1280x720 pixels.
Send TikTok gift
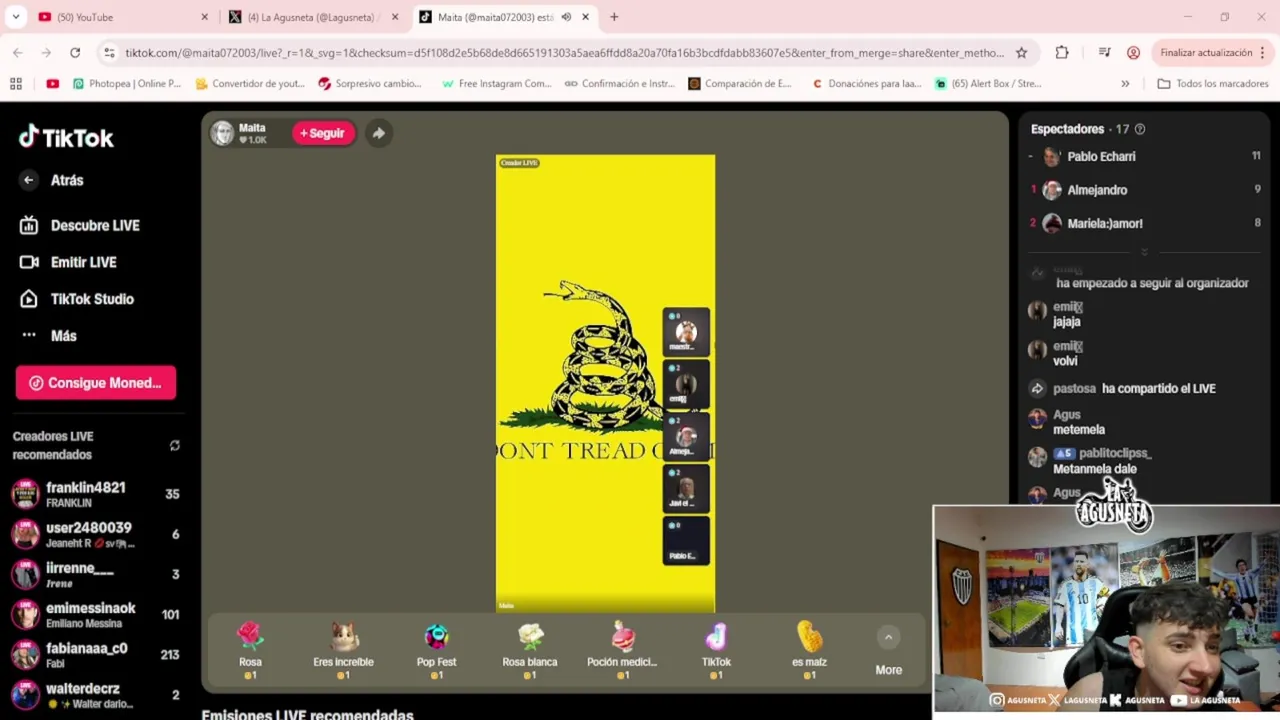click(x=716, y=651)
